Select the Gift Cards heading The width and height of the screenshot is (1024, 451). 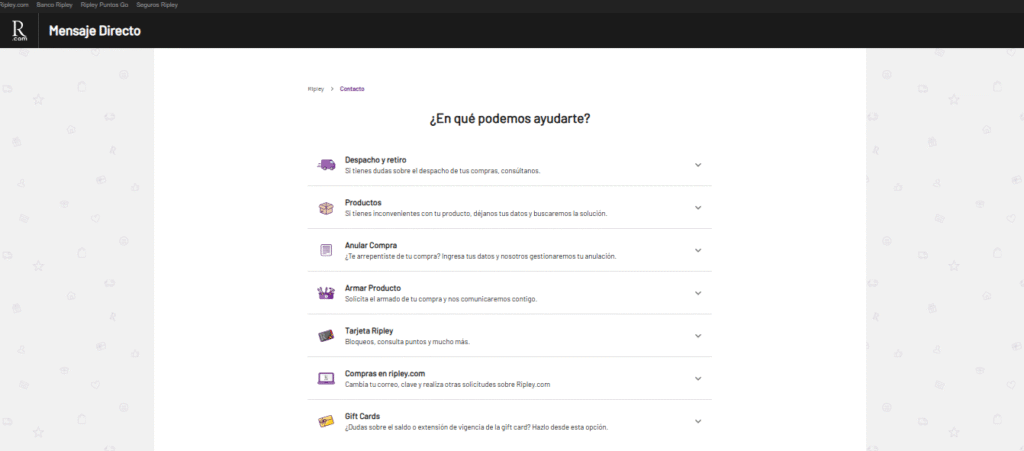pos(362,416)
